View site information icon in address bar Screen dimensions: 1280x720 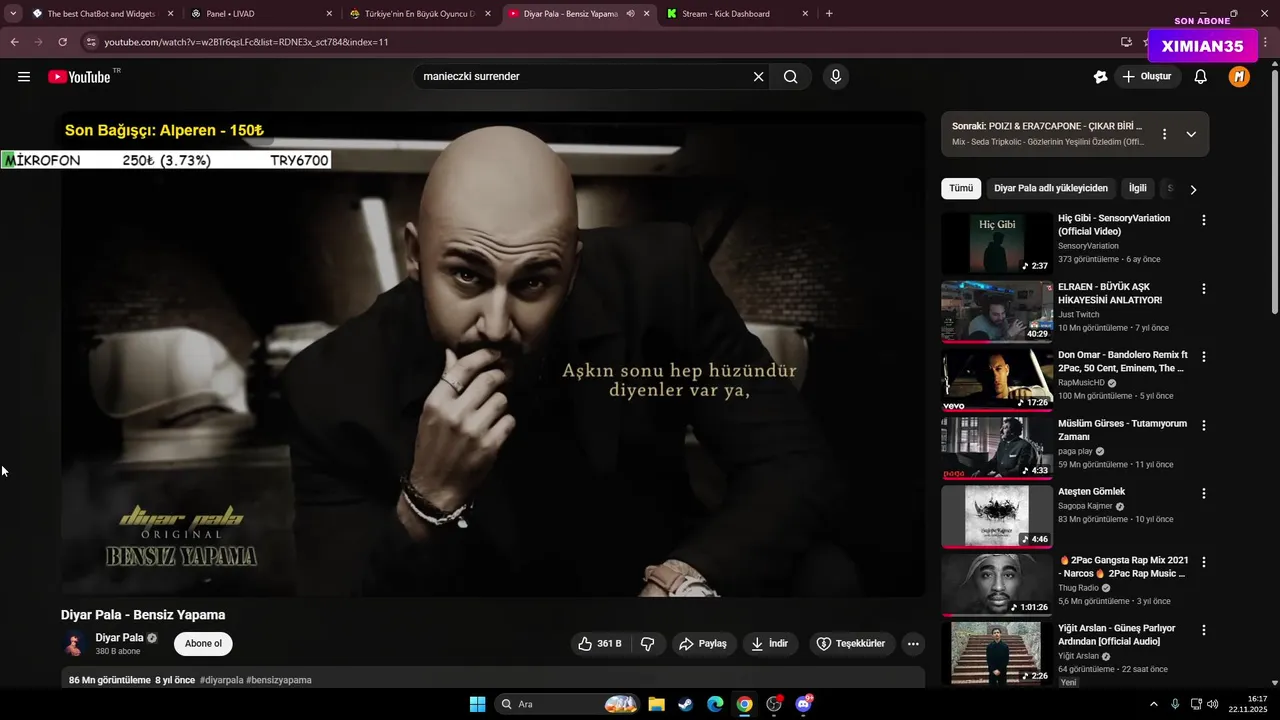tap(91, 42)
